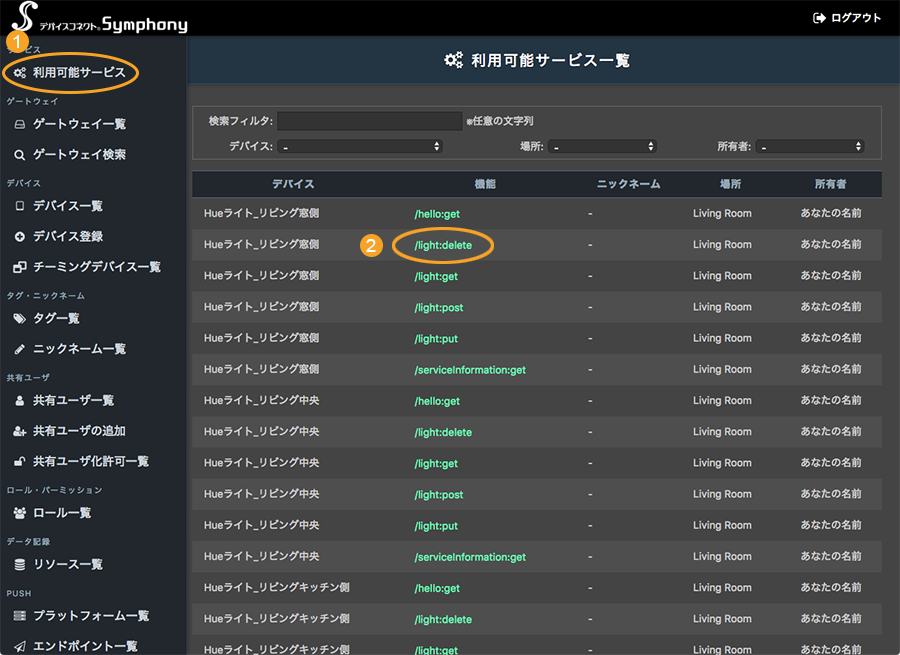Viewport: 900px width, 655px height.
Task: Open /light:get for Hueライト_リビング窓側
Action: pyautogui.click(x=436, y=277)
